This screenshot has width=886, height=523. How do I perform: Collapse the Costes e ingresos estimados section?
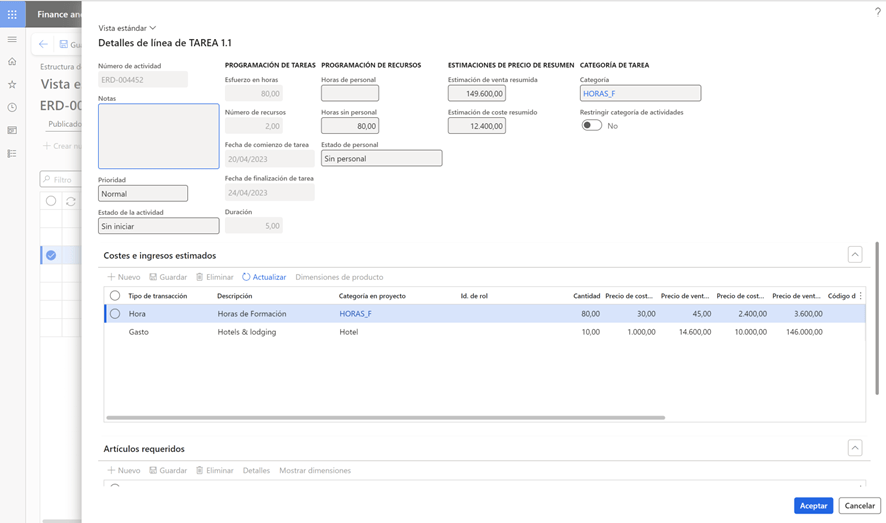855,255
